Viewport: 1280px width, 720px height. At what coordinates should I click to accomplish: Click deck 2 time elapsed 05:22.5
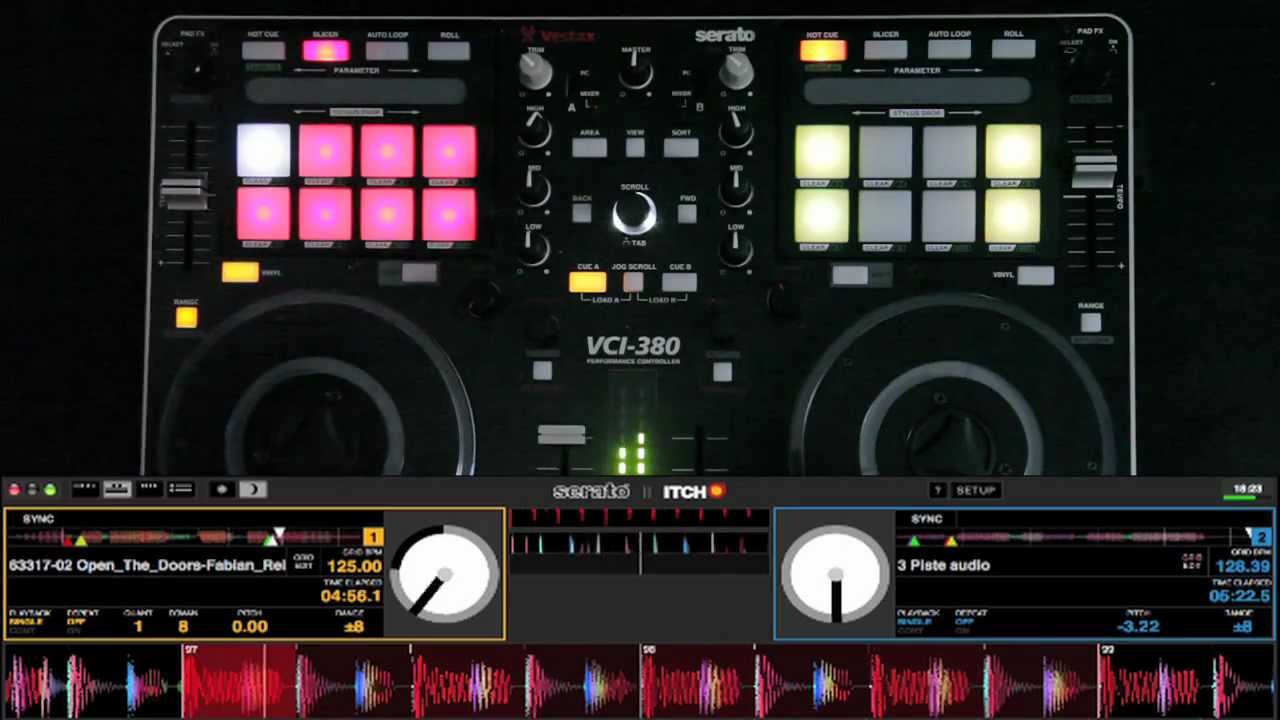coord(1239,595)
